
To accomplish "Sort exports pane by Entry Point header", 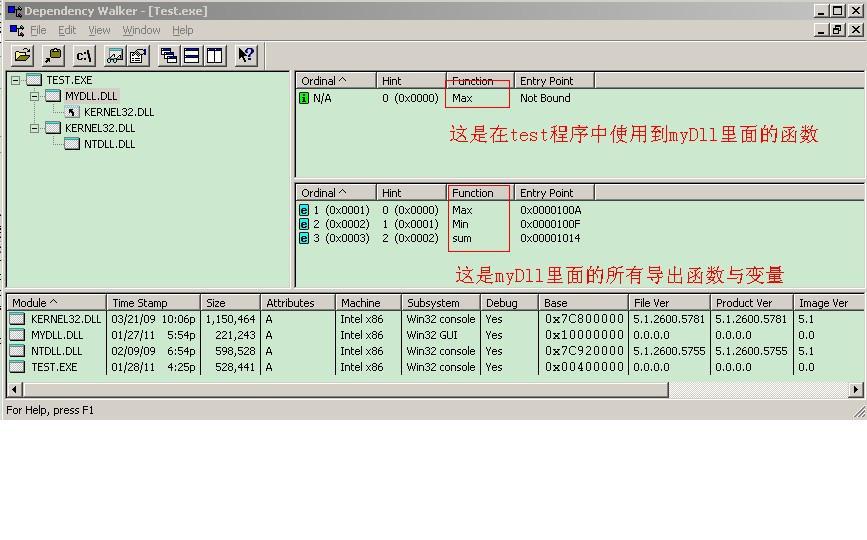I will pos(555,193).
